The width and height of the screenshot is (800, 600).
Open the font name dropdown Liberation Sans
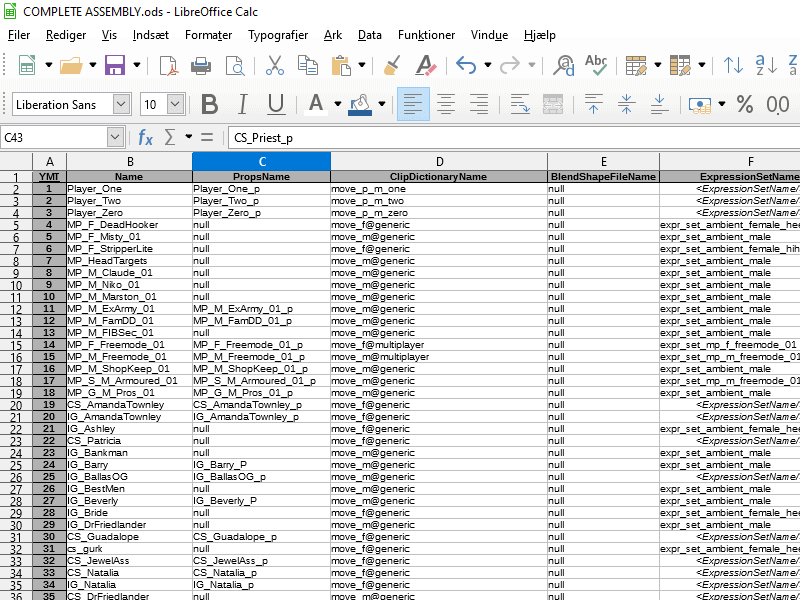click(x=121, y=105)
